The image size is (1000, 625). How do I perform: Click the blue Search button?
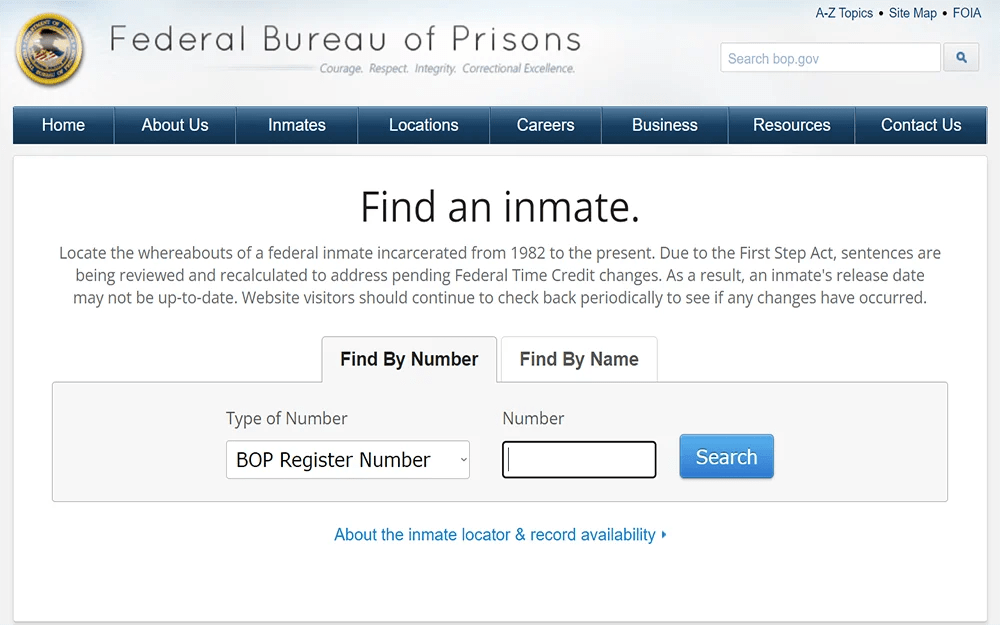pyautogui.click(x=726, y=457)
